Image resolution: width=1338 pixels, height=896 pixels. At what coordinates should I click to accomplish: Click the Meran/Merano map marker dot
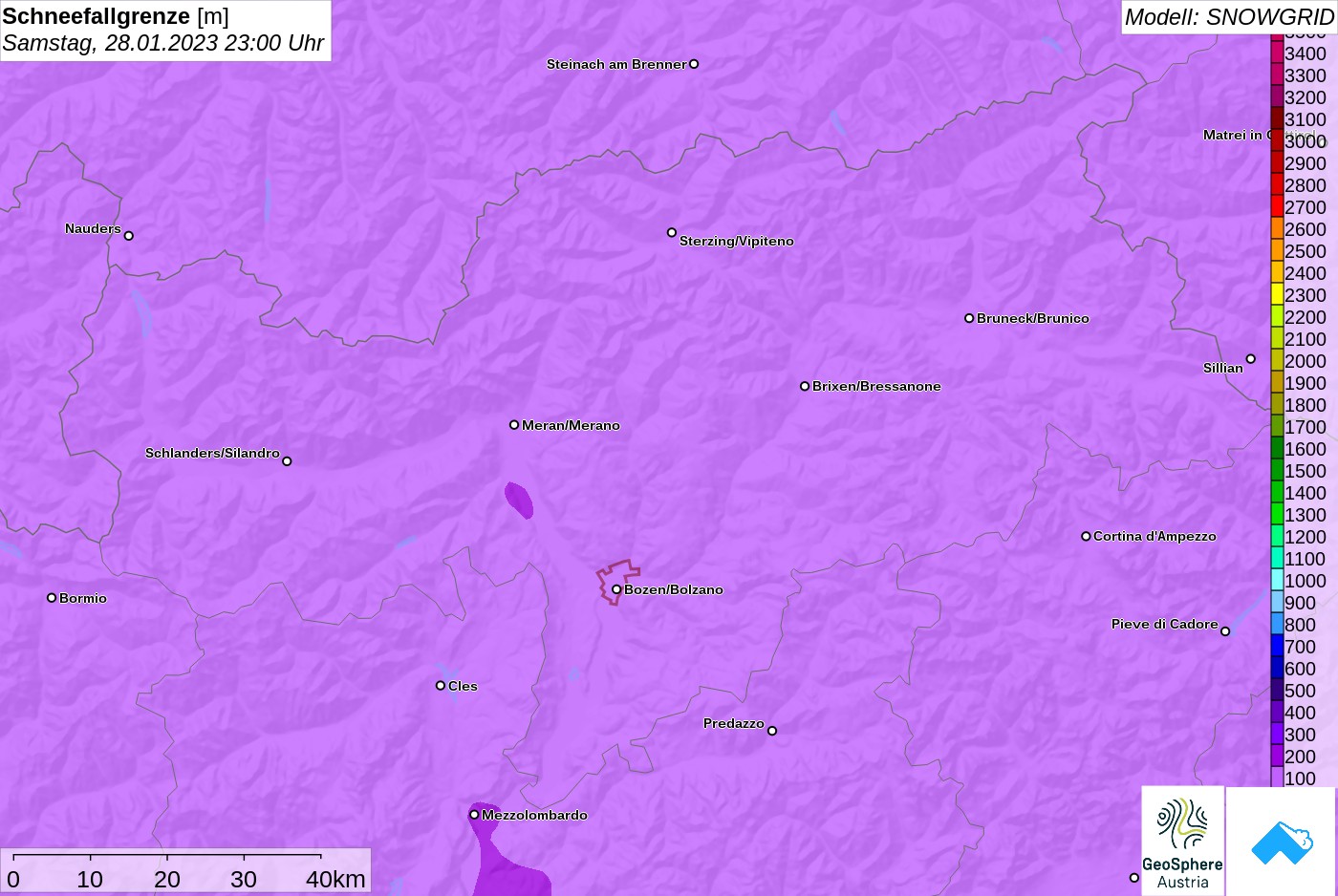514,425
